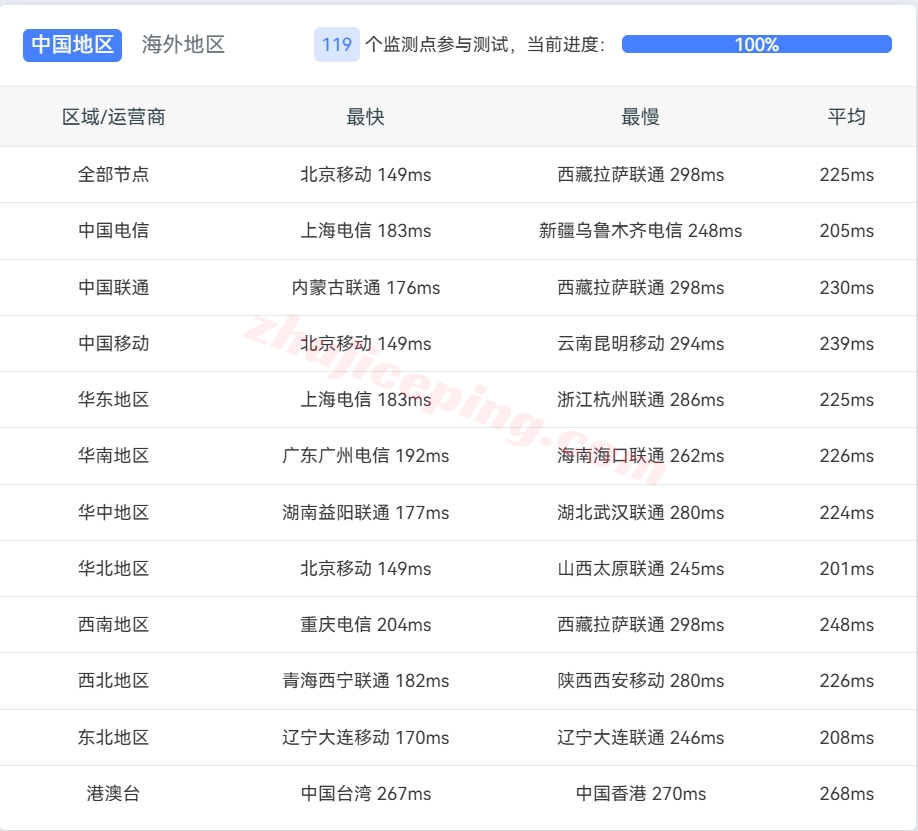Select the 华中地区 row label
The height and width of the screenshot is (831, 918).
point(114,512)
